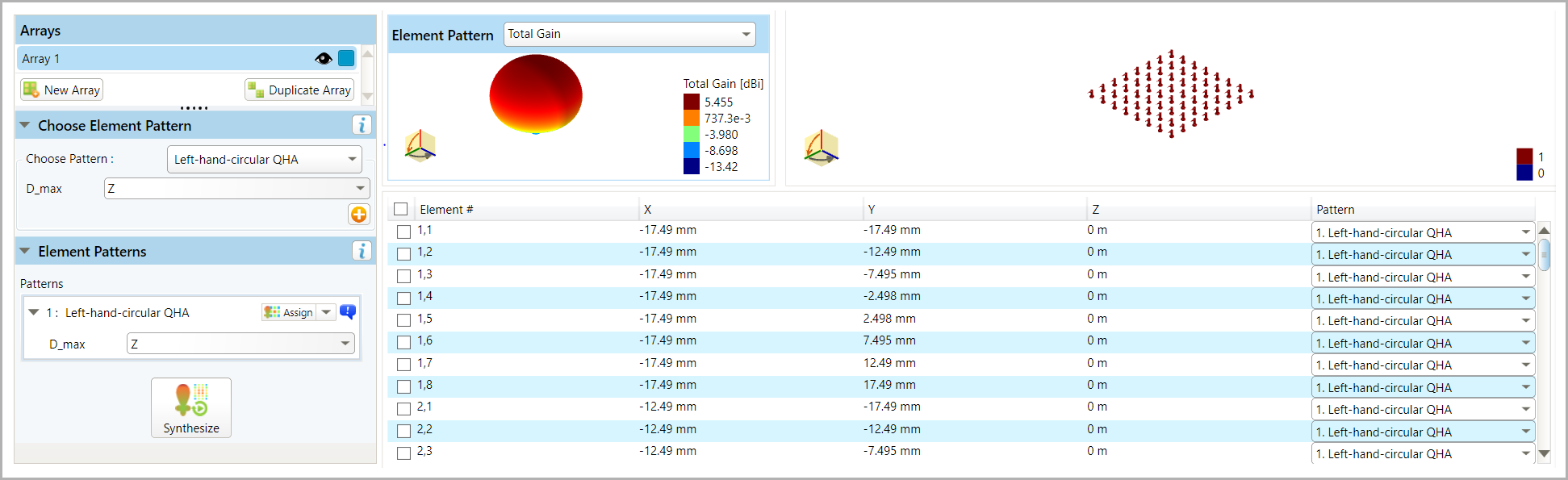The height and width of the screenshot is (480, 1568).
Task: Open the Choose Pattern dropdown
Action: pos(265,159)
